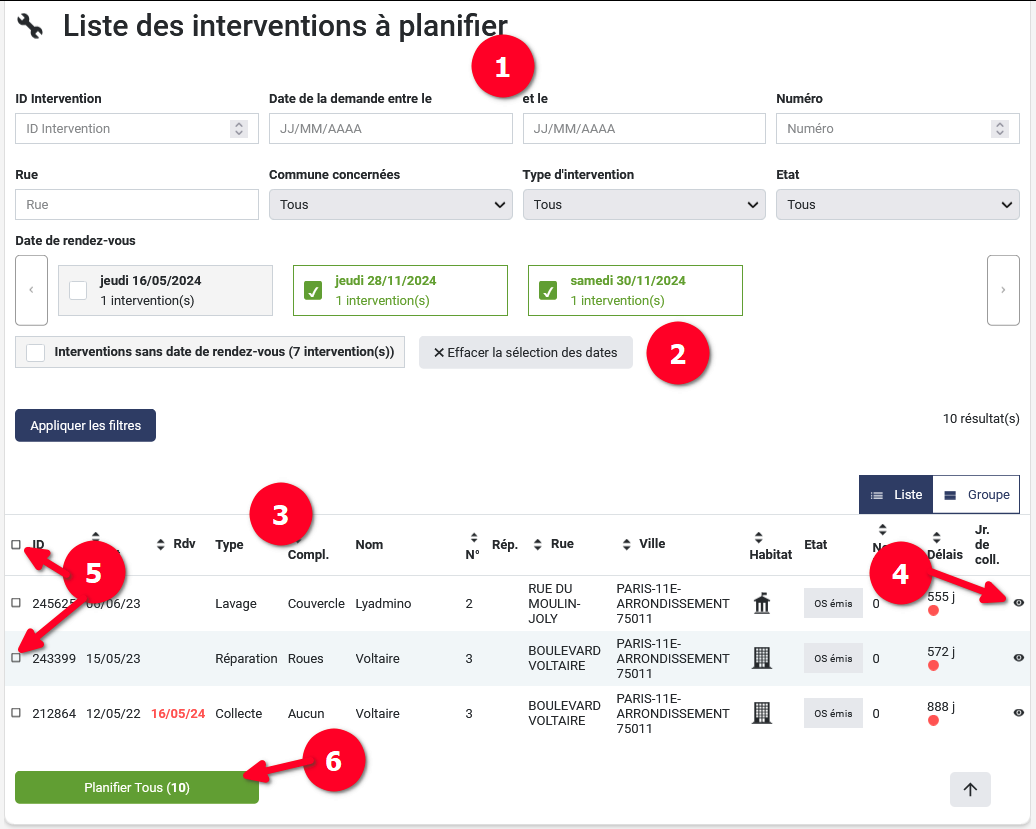Open the Etat filter dropdown
This screenshot has height=829, width=1036.
[x=897, y=205]
